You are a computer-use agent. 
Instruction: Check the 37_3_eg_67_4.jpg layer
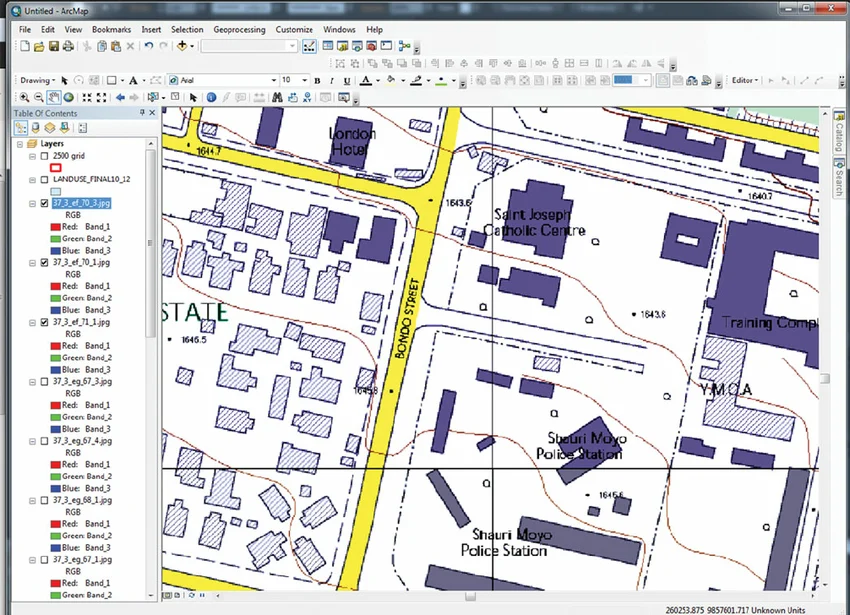(x=44, y=441)
